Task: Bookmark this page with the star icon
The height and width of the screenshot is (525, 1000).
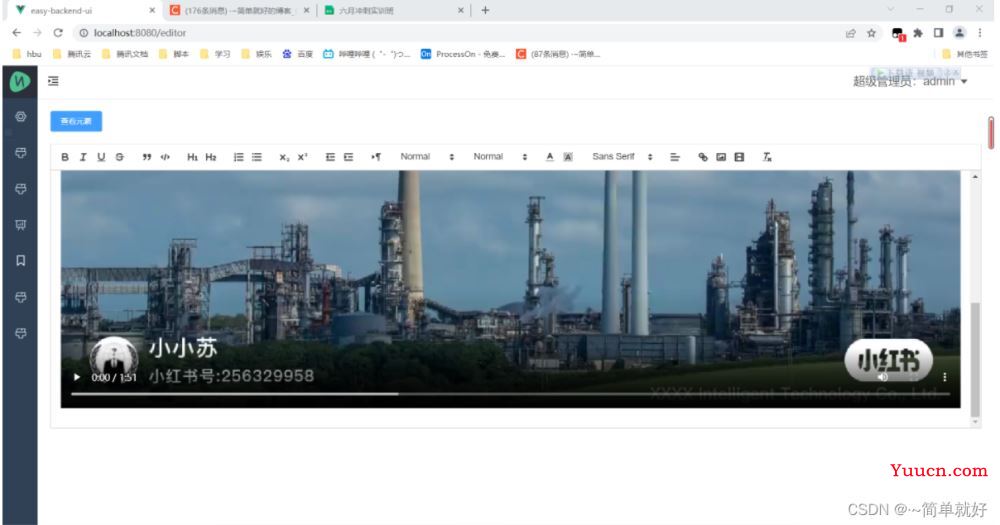Action: 871,33
